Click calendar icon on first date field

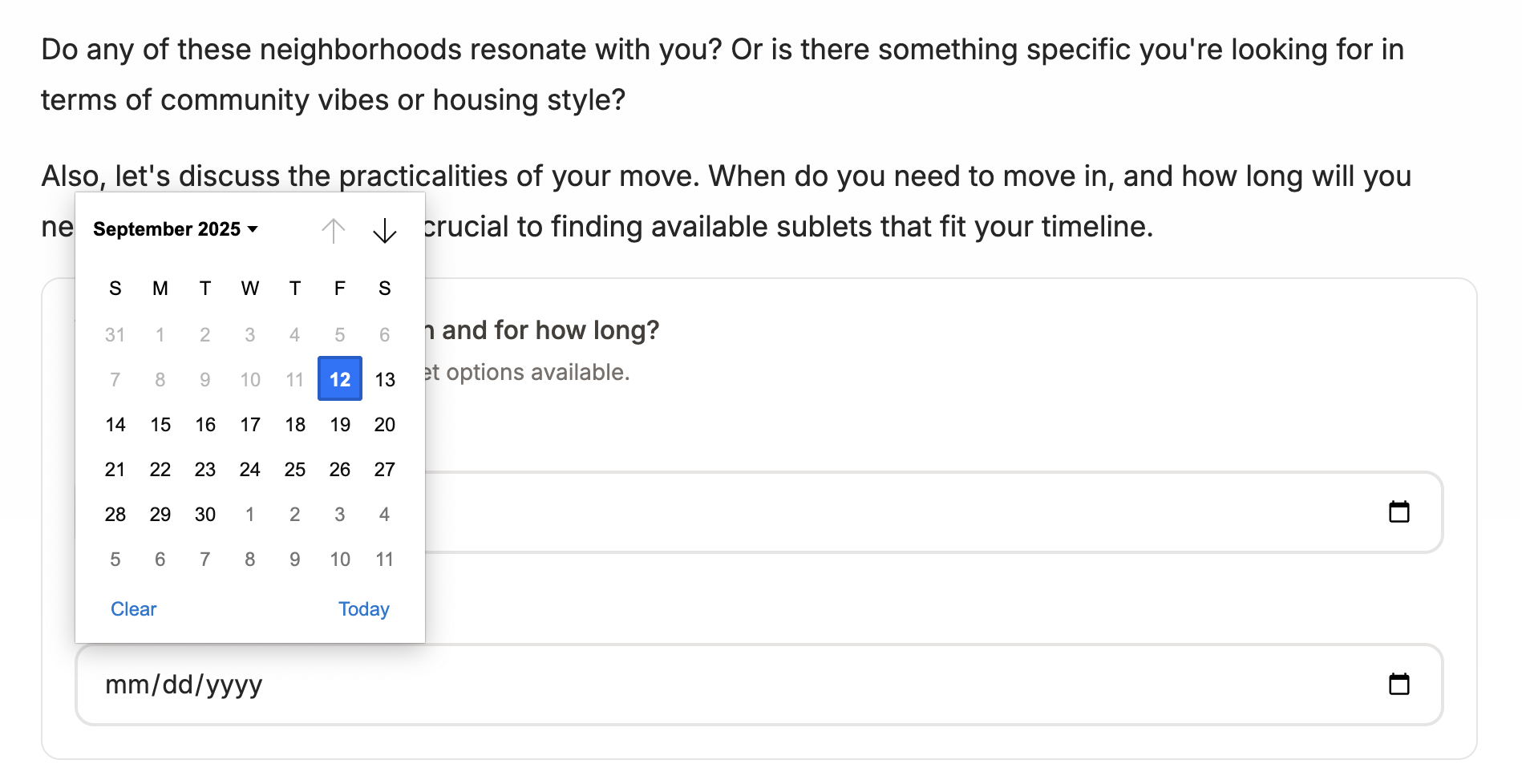[1399, 512]
